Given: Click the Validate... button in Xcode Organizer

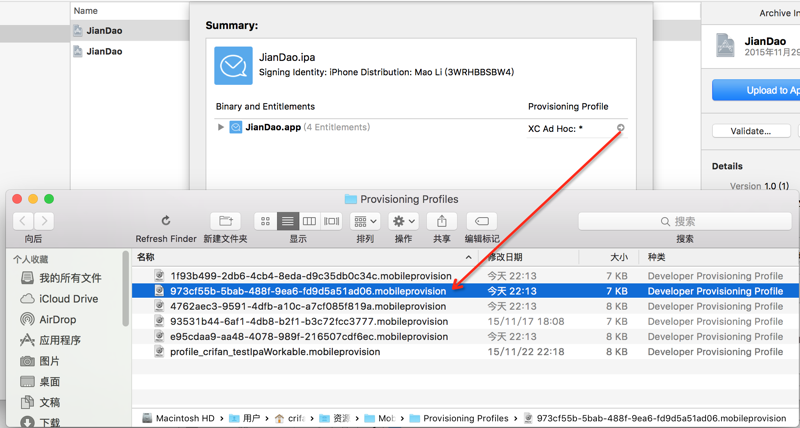Looking at the screenshot, I should pyautogui.click(x=751, y=131).
